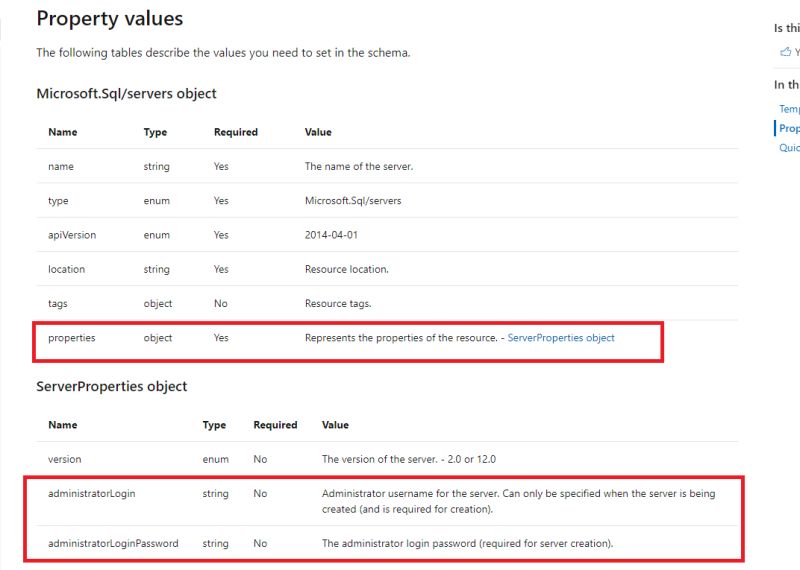The height and width of the screenshot is (570, 800).
Task: Click the administrator login password description
Action: [467, 543]
